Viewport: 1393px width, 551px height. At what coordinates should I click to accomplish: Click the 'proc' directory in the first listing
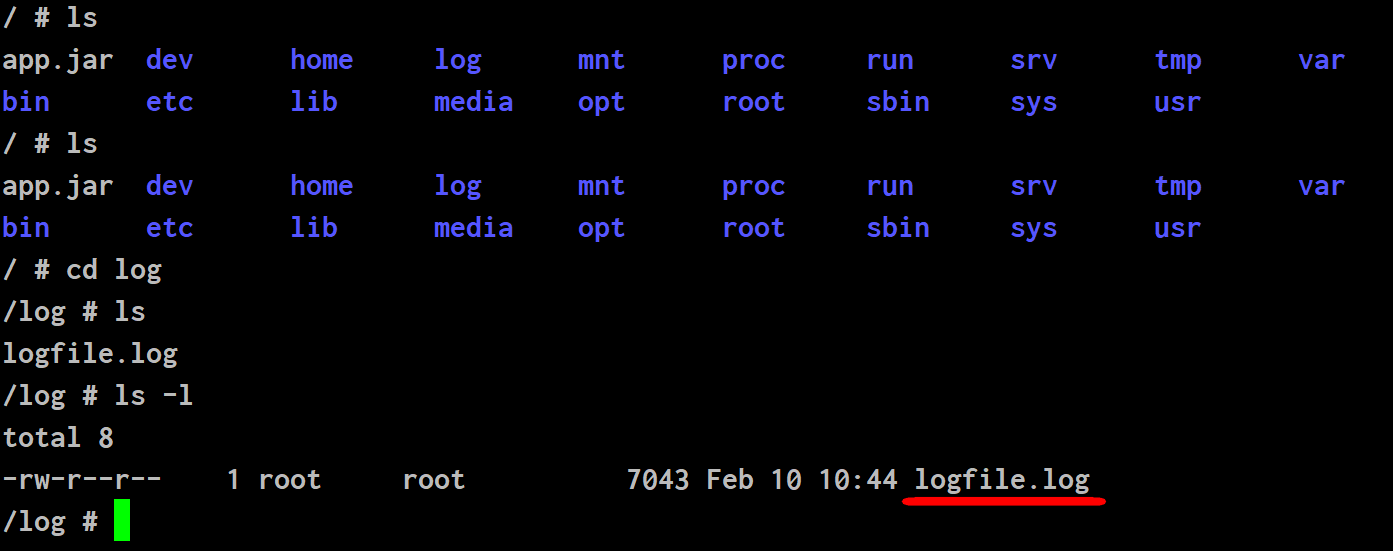coord(754,61)
